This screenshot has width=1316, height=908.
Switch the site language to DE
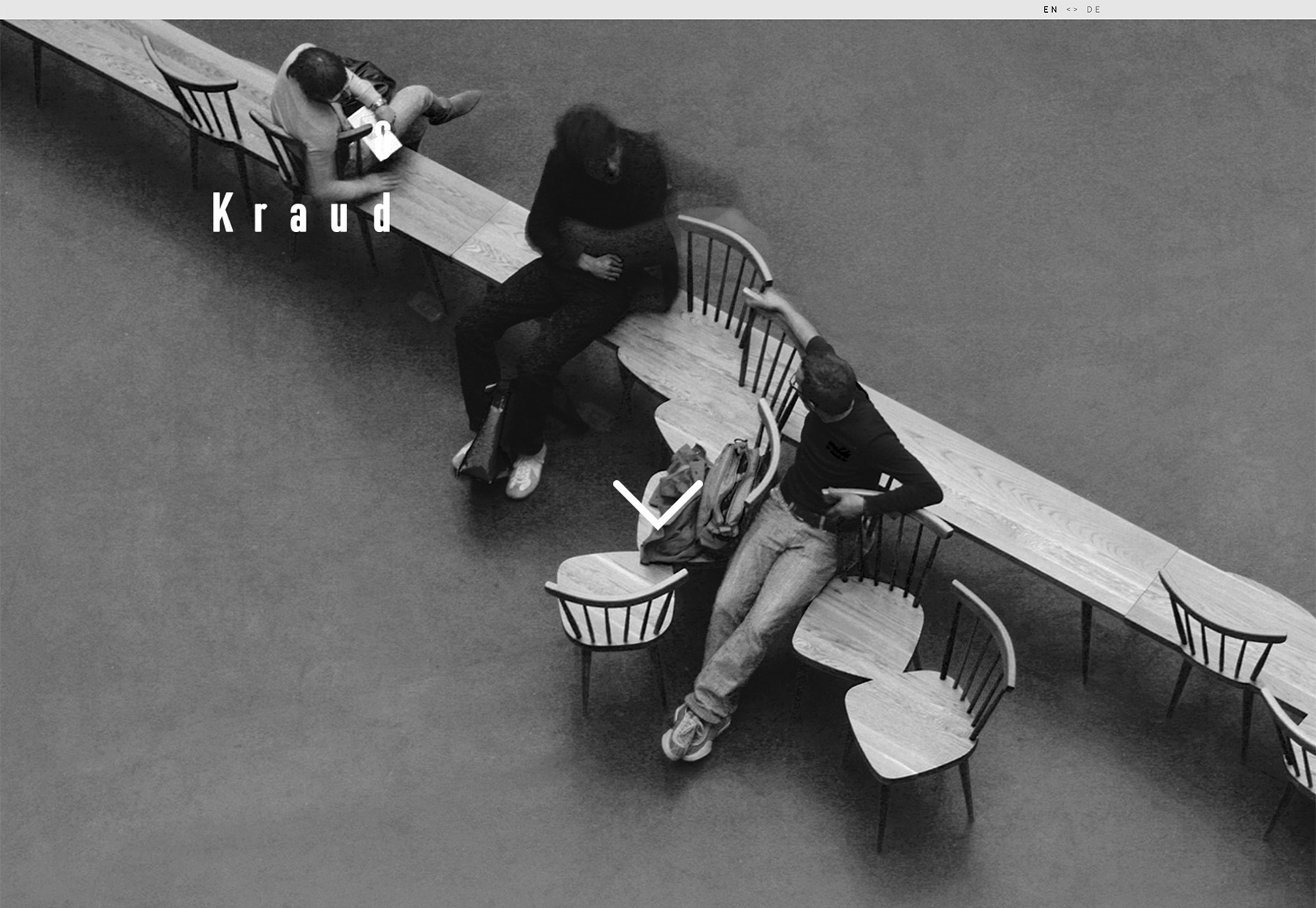pos(1093,9)
